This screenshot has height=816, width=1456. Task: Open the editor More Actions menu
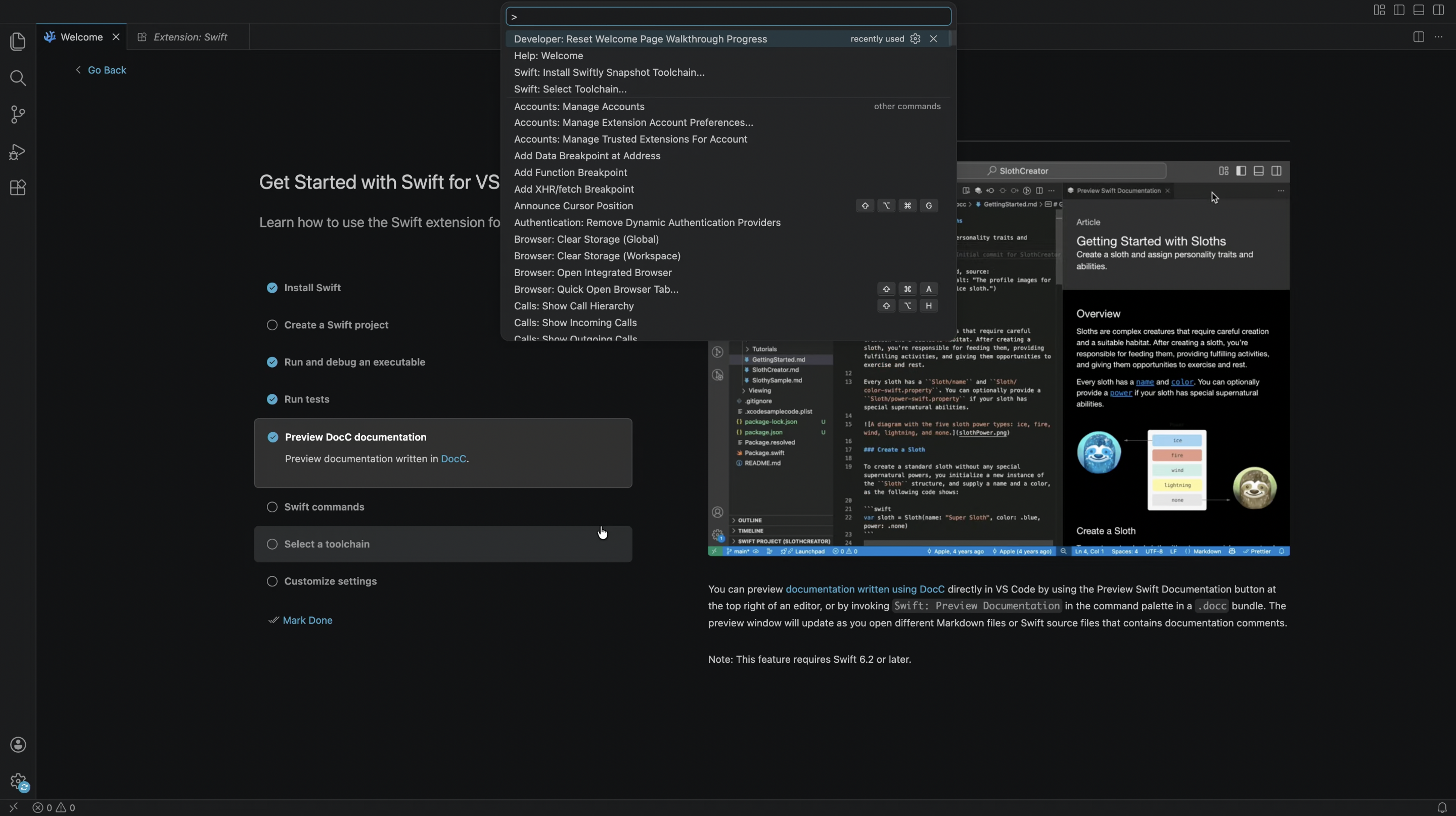[1438, 37]
